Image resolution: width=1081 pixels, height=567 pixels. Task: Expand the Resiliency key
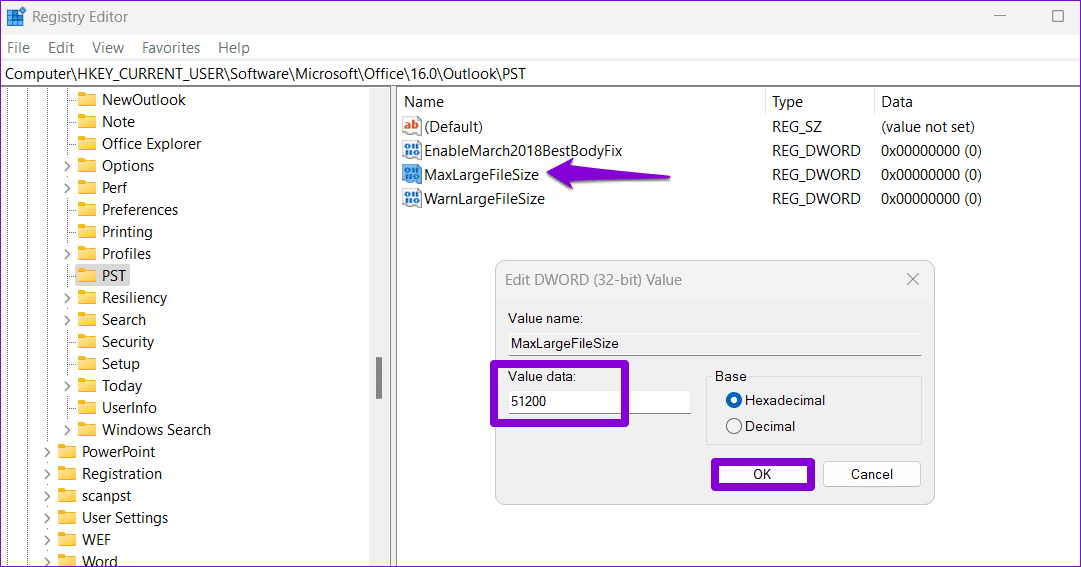coord(67,299)
